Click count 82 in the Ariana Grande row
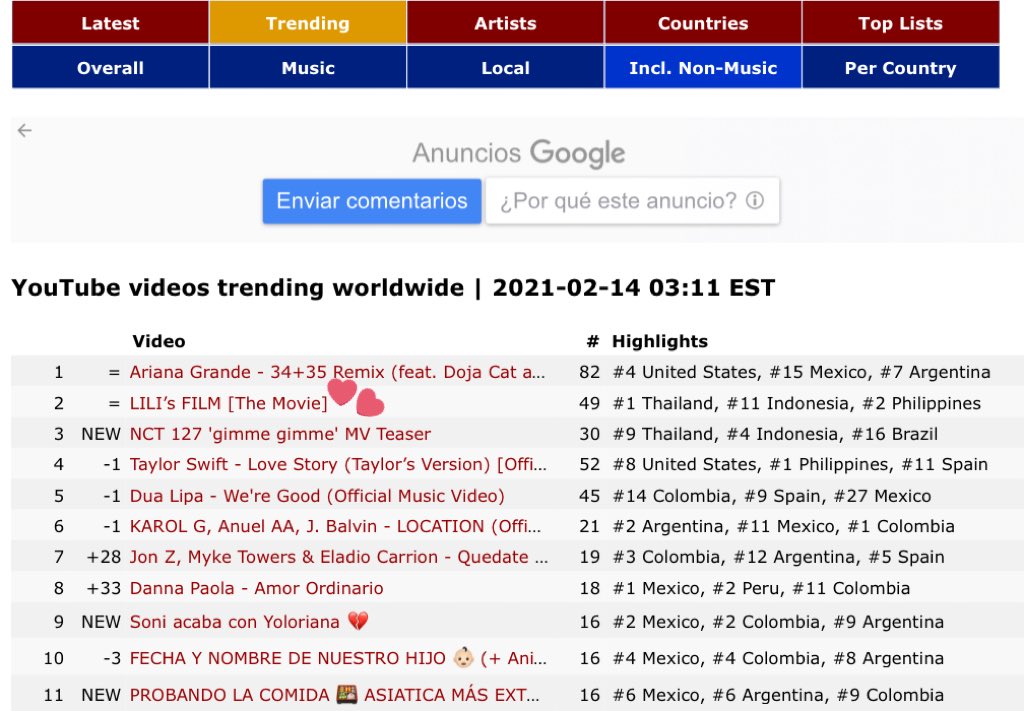The height and width of the screenshot is (711, 1024). (589, 372)
